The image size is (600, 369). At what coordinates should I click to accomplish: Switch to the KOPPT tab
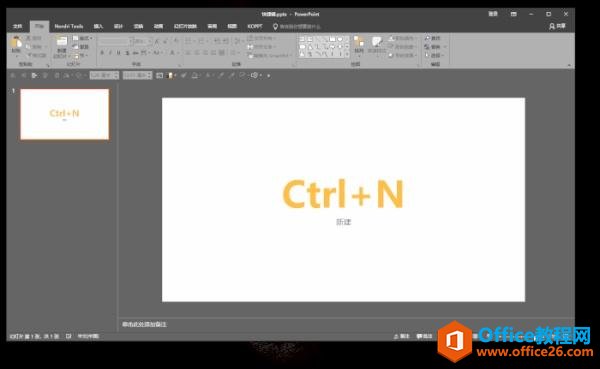(254, 26)
